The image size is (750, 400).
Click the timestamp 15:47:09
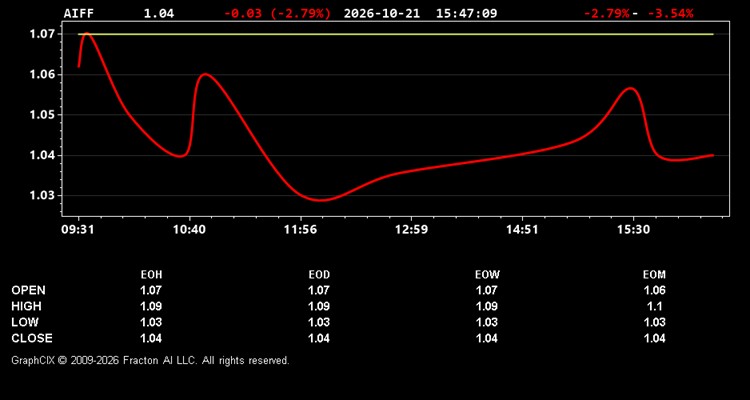(x=466, y=13)
